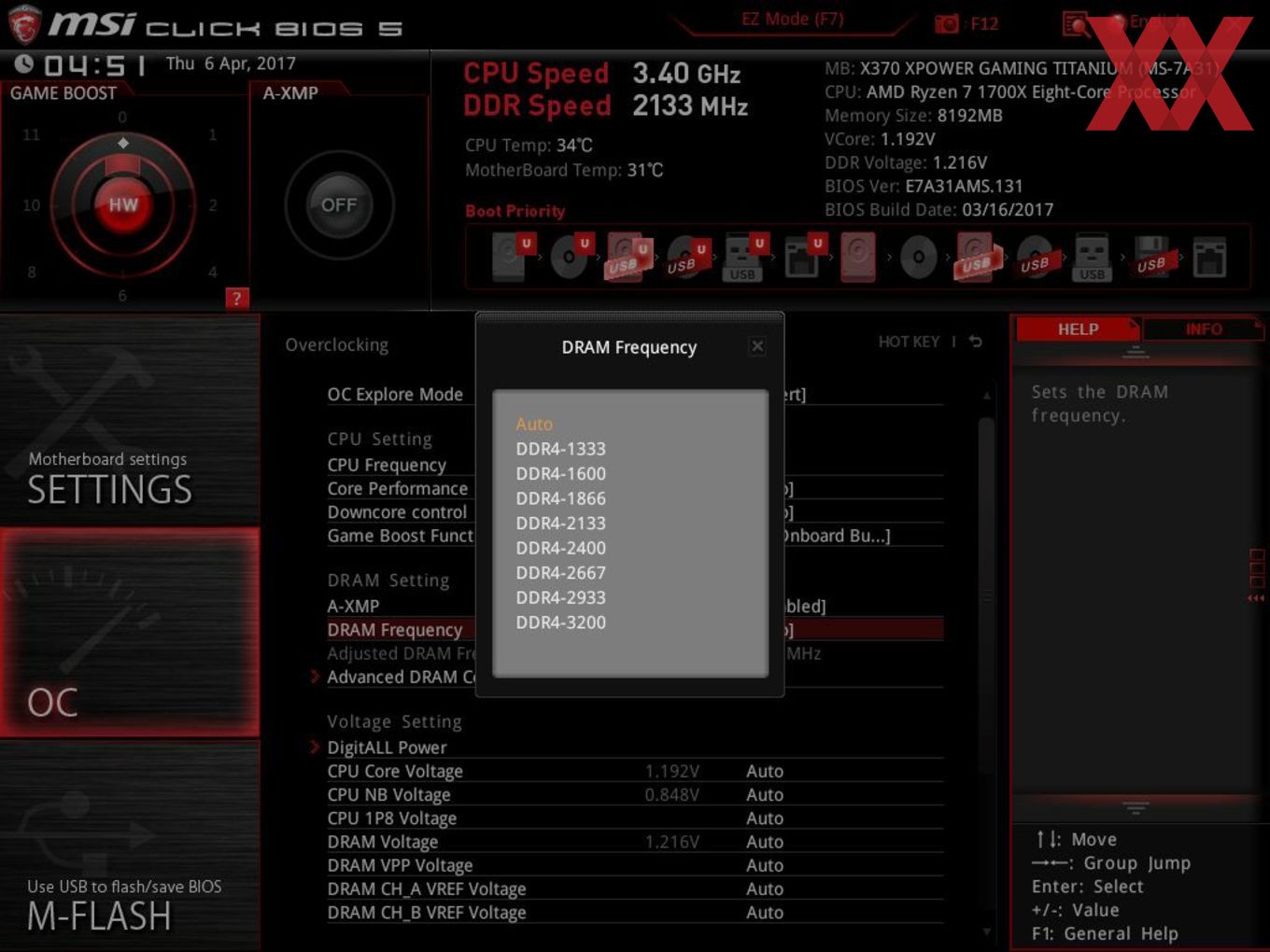Select the UEFI hard disk boot device icon
The height and width of the screenshot is (952, 1270).
(512, 258)
